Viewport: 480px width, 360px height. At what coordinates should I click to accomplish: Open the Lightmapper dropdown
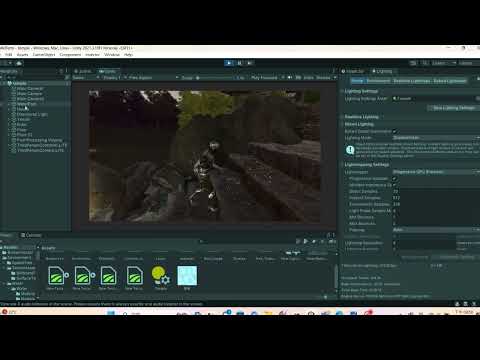[435, 172]
